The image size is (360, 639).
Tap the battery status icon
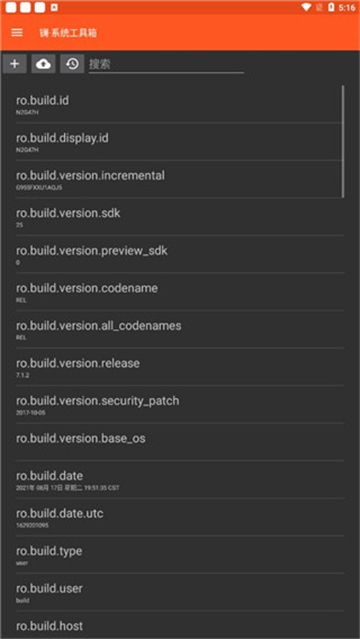click(331, 7)
